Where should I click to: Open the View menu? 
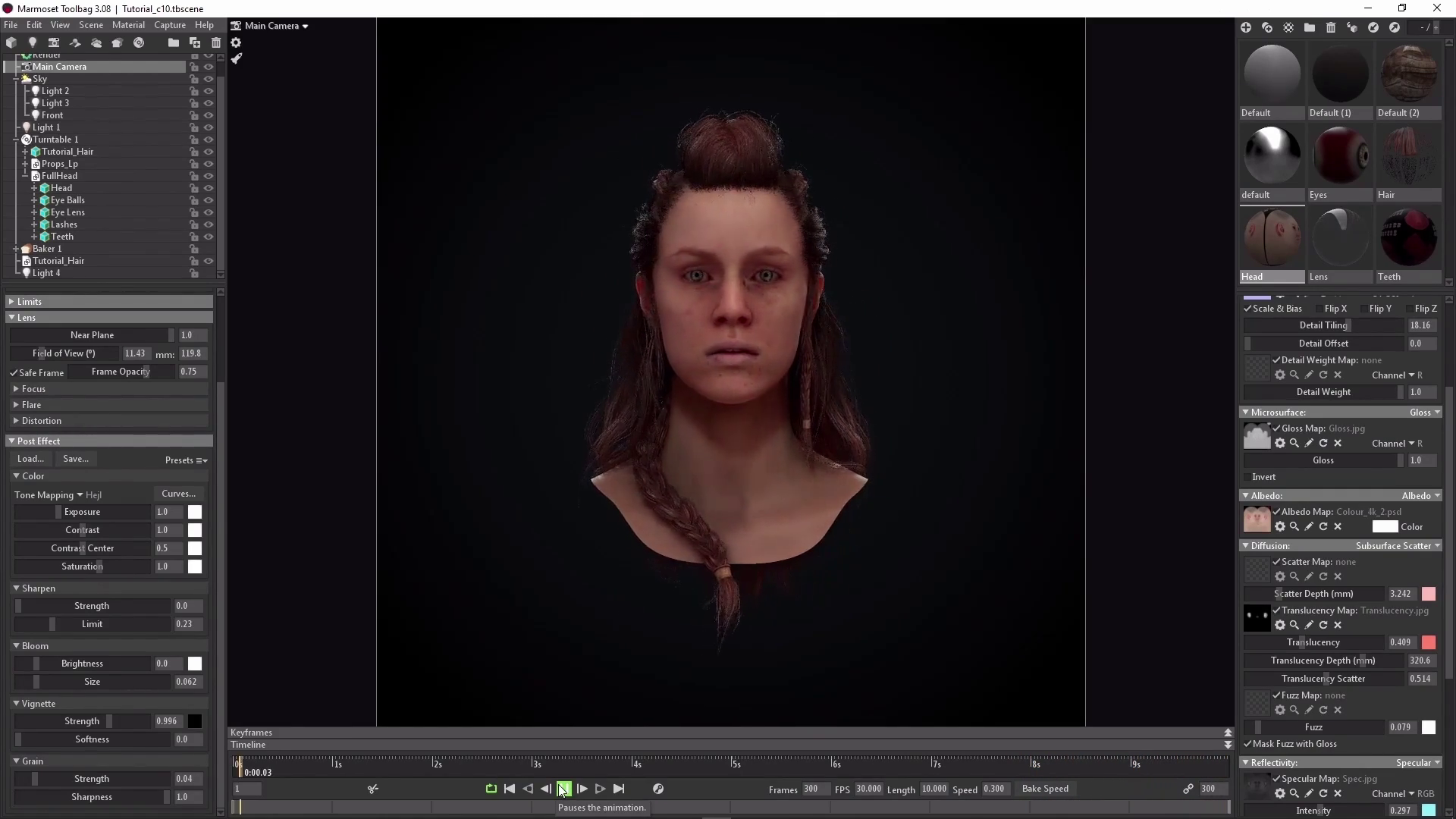[x=60, y=25]
